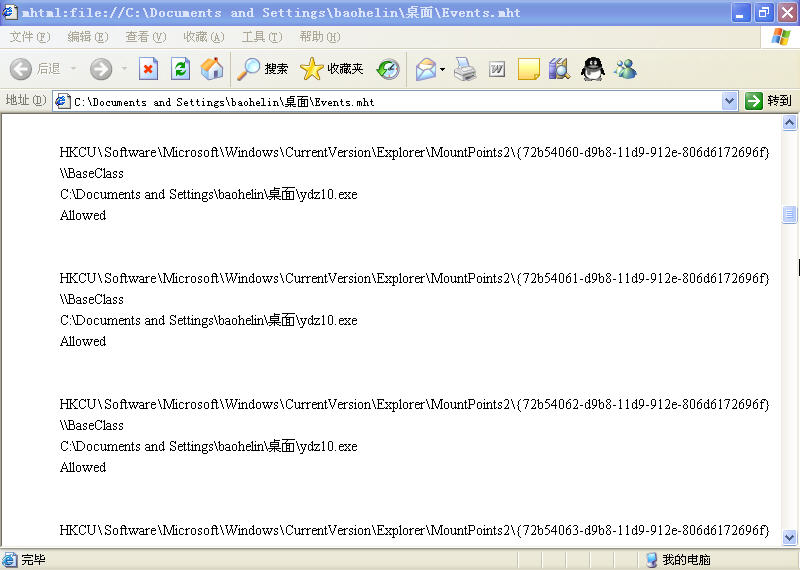Click the second ydz10.exe path line
The height and width of the screenshot is (570, 800).
(x=209, y=320)
